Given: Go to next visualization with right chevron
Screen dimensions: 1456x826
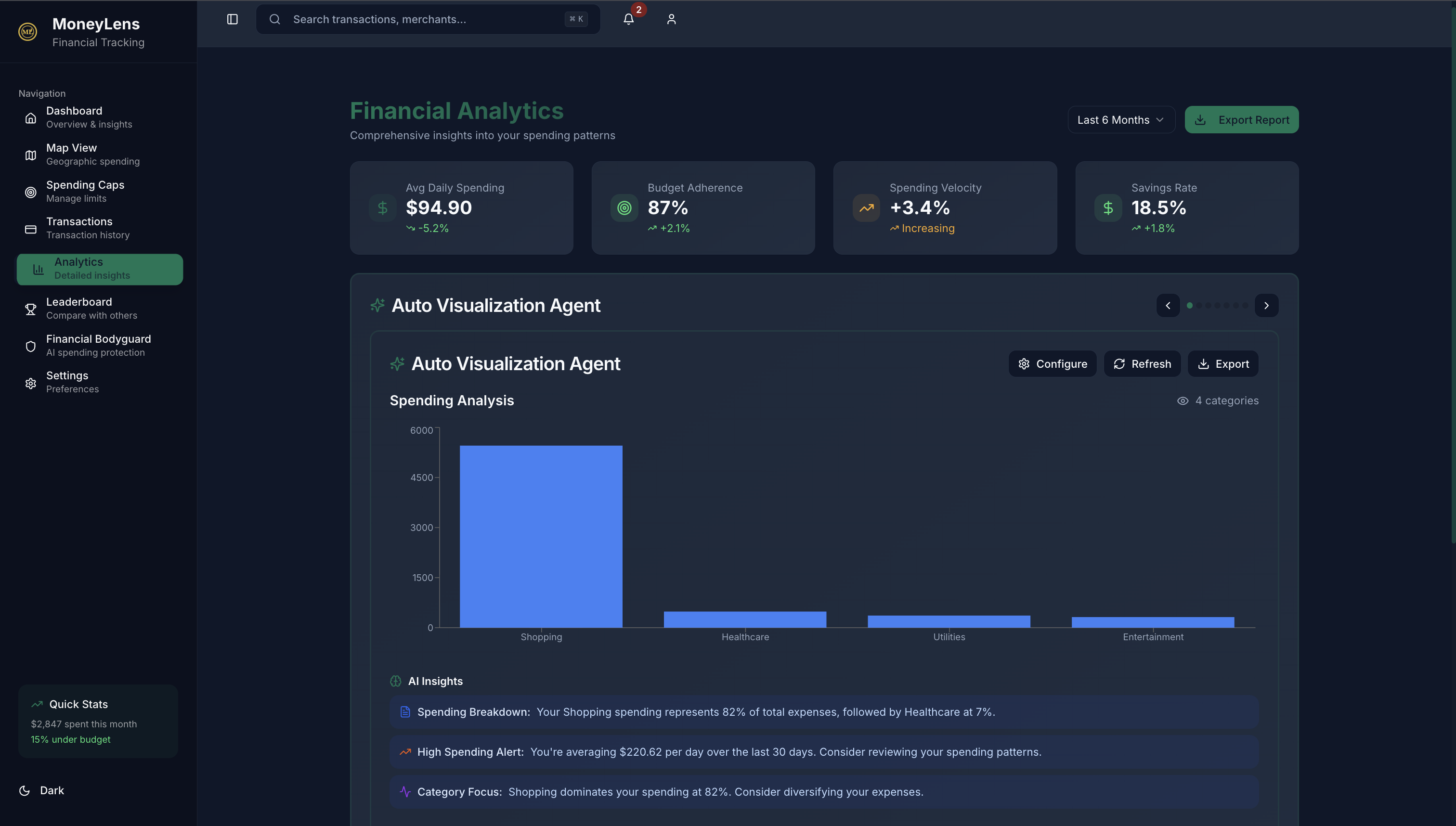Looking at the screenshot, I should [1266, 306].
